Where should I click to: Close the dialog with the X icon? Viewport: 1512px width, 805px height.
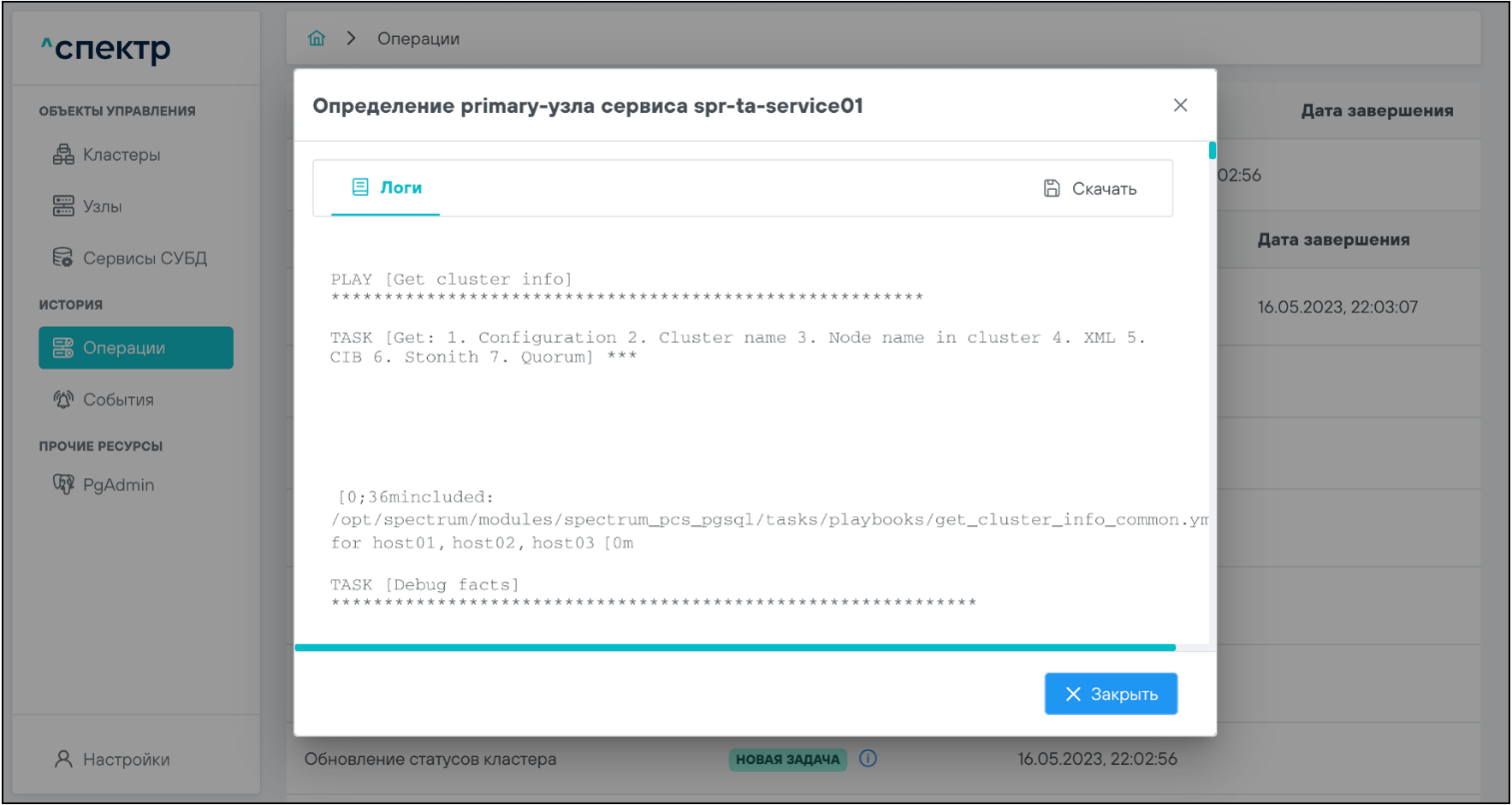[x=1180, y=105]
